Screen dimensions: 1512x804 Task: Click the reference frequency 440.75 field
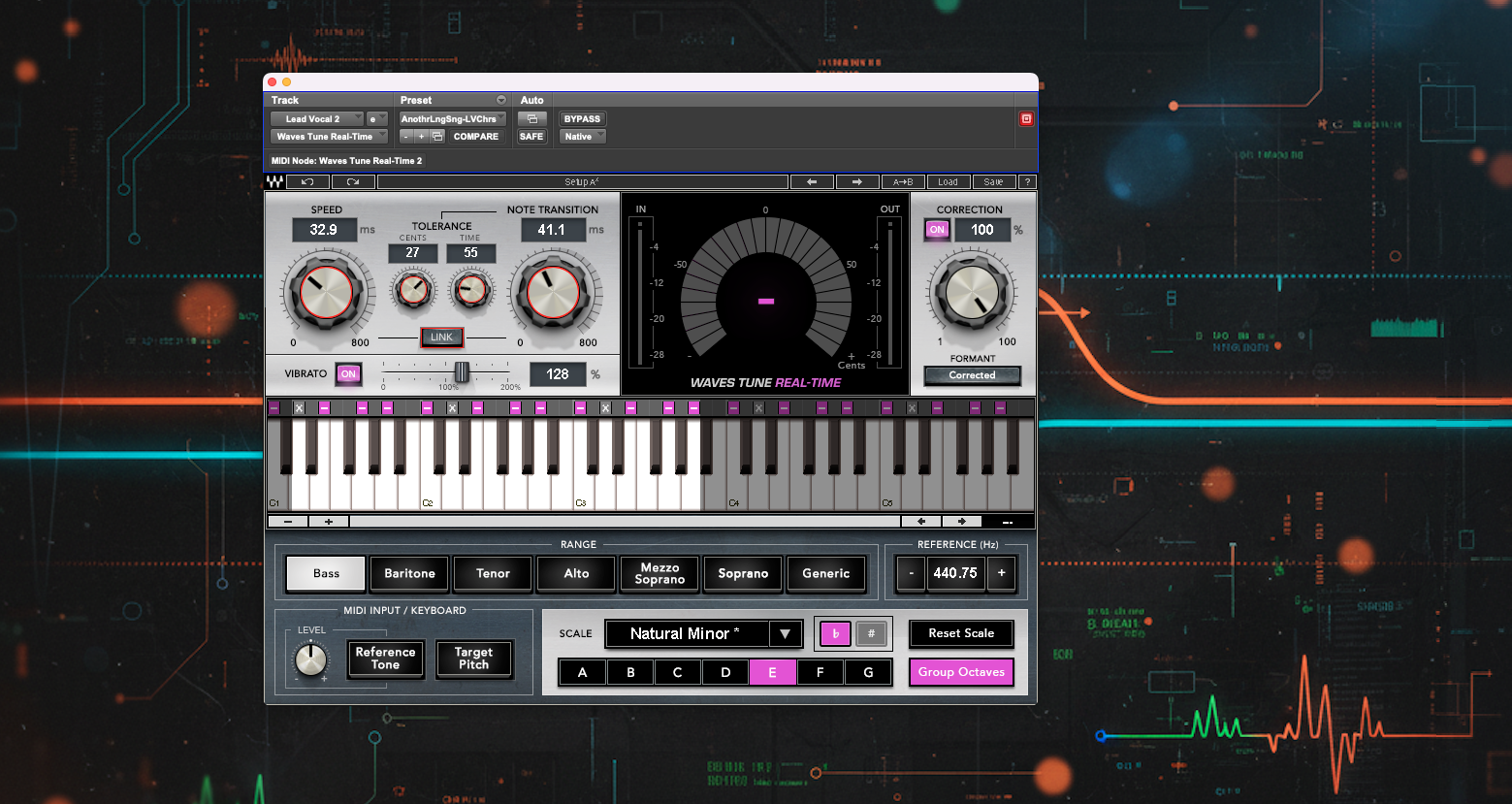click(955, 573)
